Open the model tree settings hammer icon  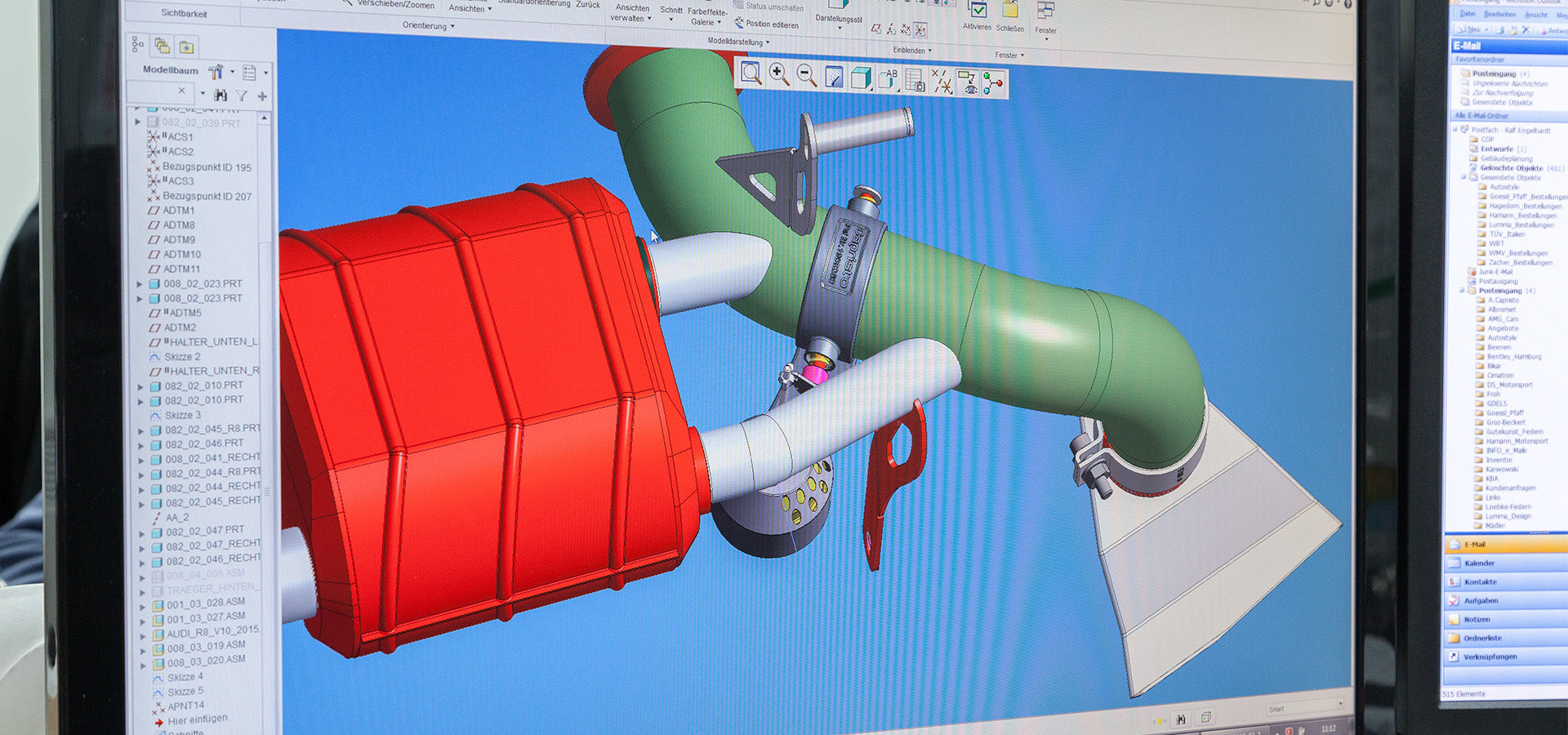[x=216, y=72]
